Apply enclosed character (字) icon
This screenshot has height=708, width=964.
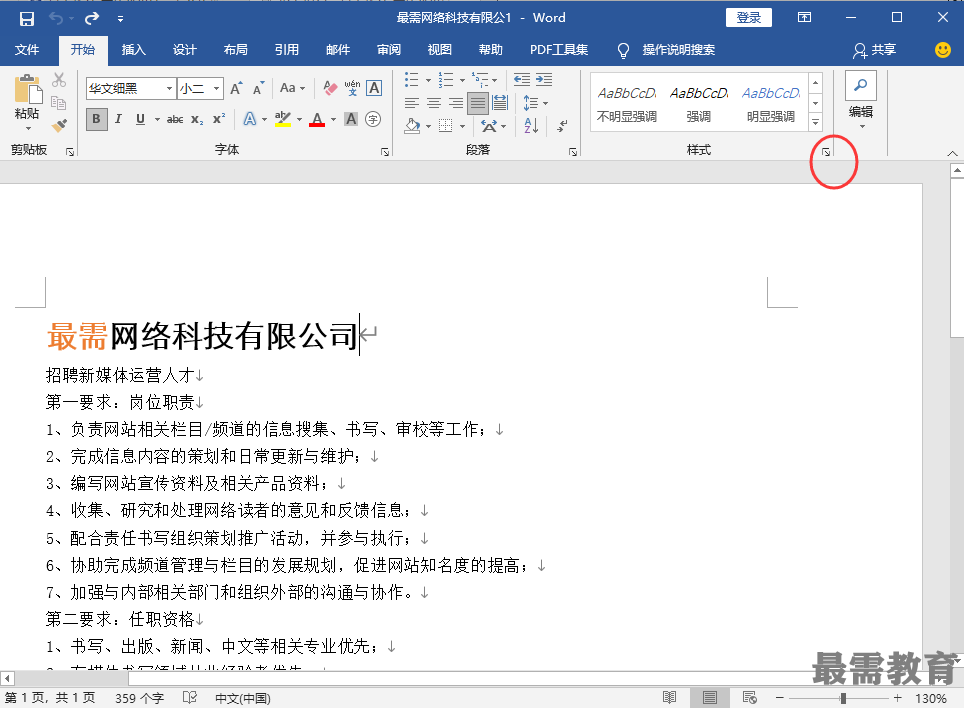pos(373,119)
